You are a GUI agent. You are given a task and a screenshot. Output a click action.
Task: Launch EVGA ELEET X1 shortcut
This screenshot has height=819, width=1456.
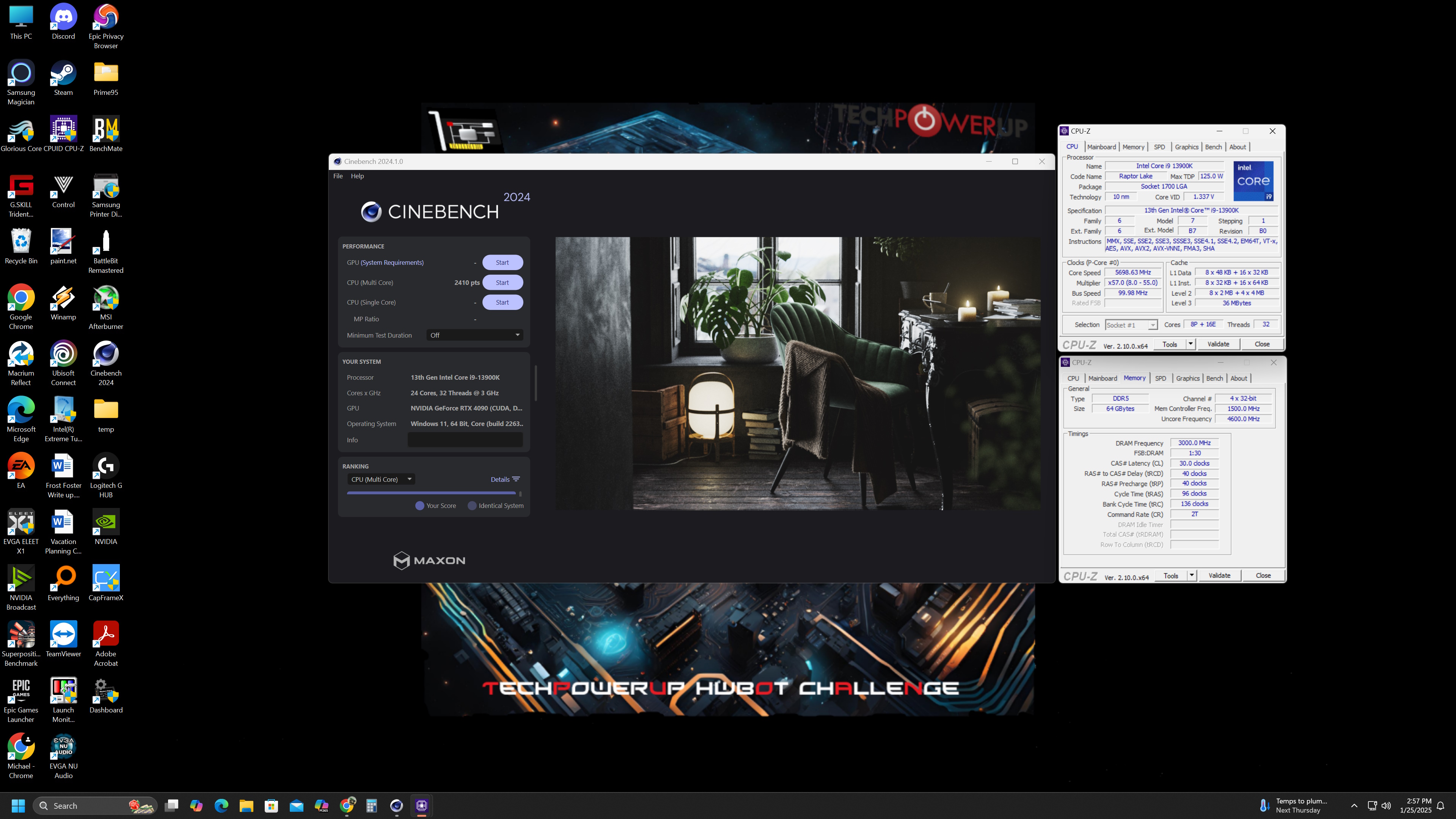coord(21,531)
